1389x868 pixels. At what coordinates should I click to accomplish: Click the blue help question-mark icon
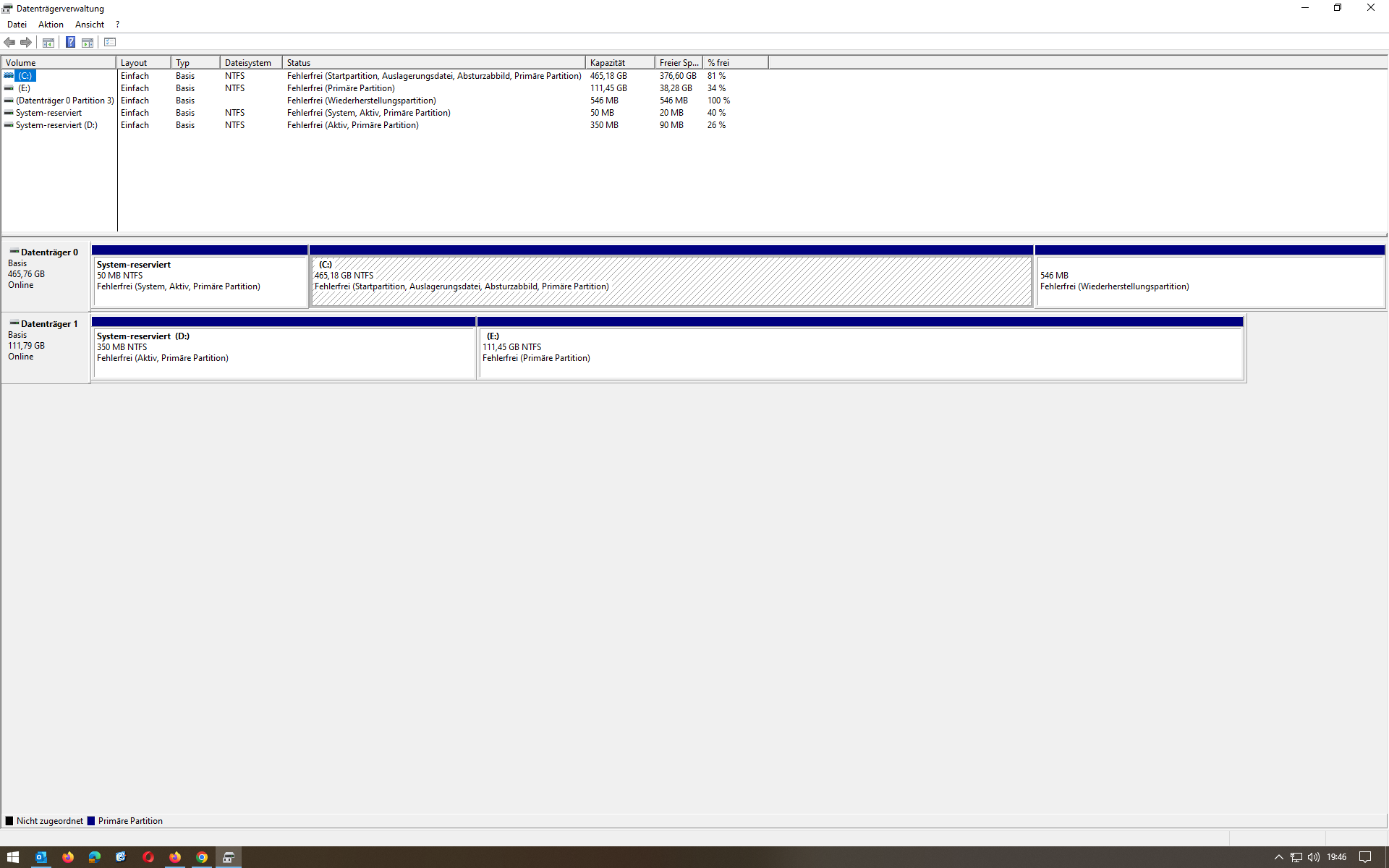70,43
